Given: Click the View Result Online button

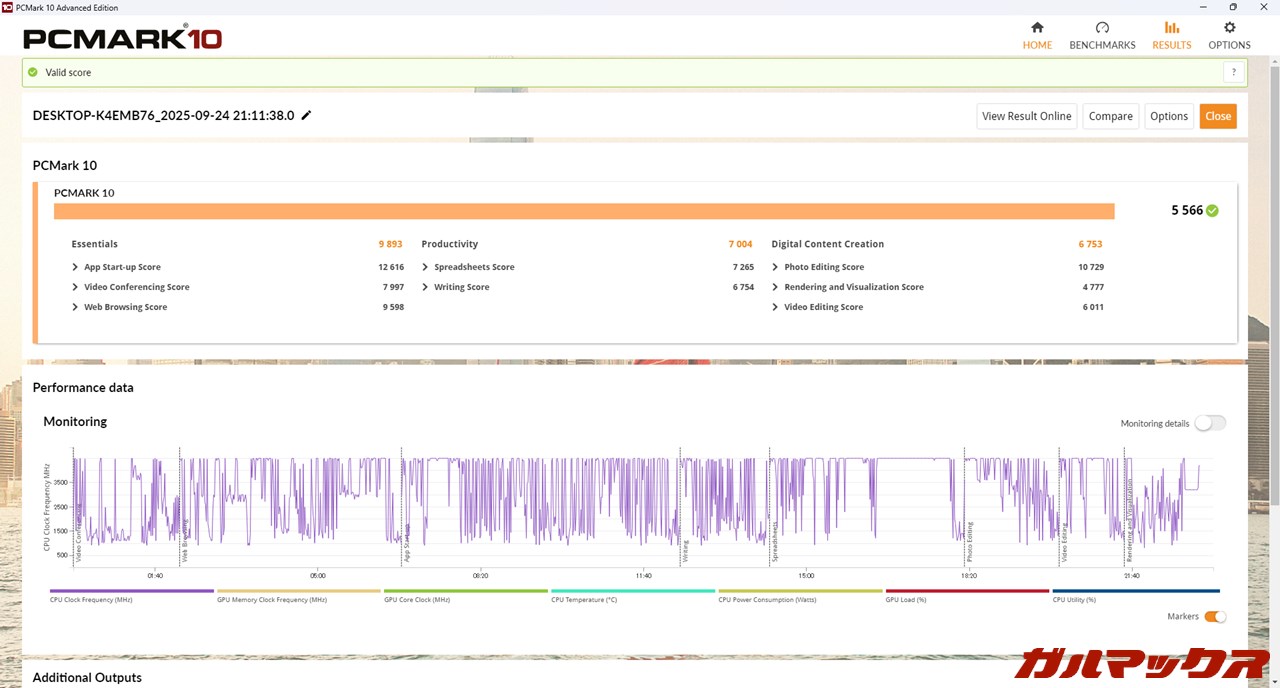Looking at the screenshot, I should [x=1026, y=116].
